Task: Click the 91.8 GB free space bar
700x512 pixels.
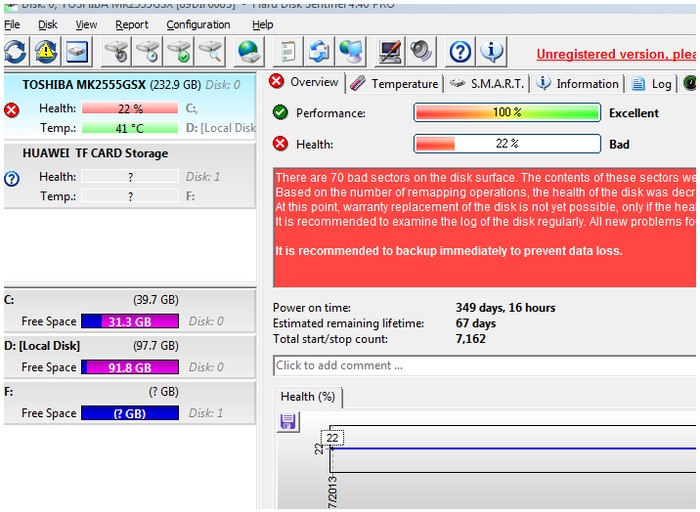Action: pyautogui.click(x=130, y=367)
